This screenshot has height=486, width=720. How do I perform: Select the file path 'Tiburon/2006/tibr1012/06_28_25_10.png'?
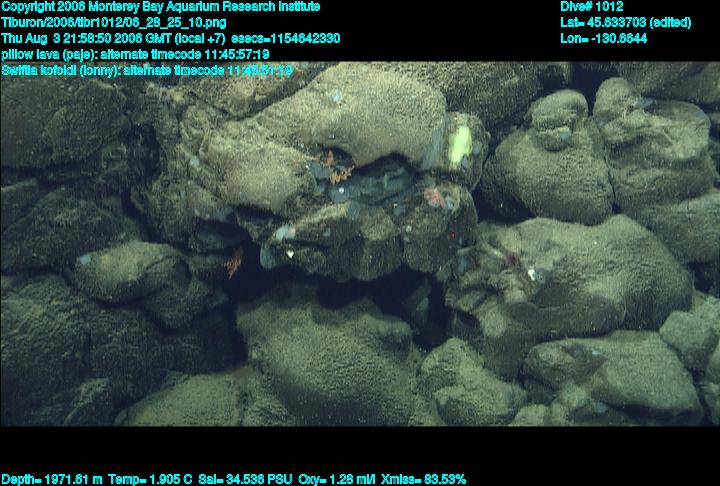click(x=113, y=23)
